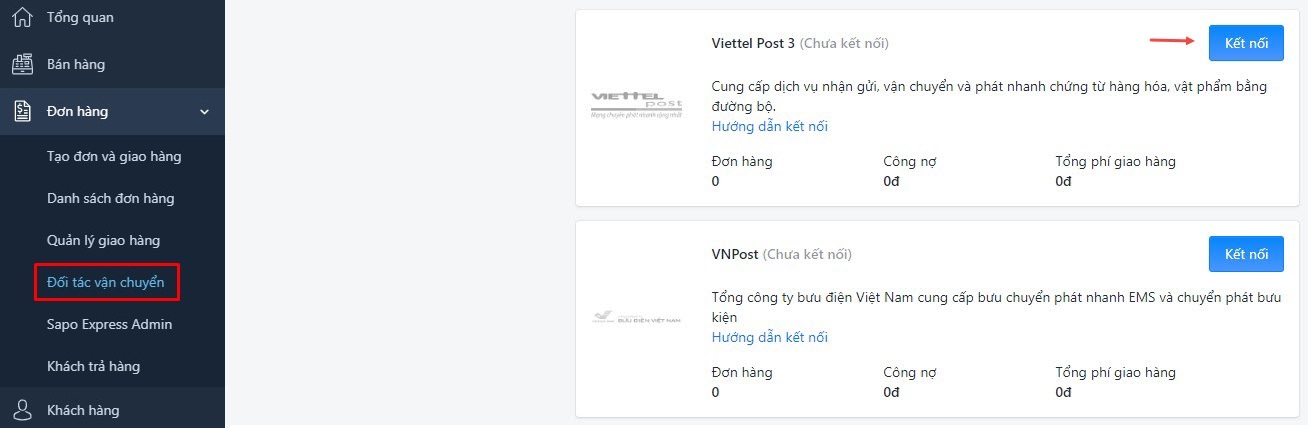Select Quản lý giao hàng
1308x428 pixels.
103,241
